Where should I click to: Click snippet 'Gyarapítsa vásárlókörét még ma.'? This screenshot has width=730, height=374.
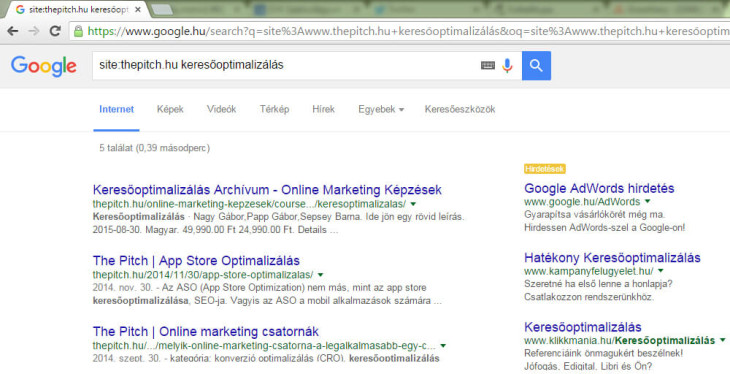(595, 215)
